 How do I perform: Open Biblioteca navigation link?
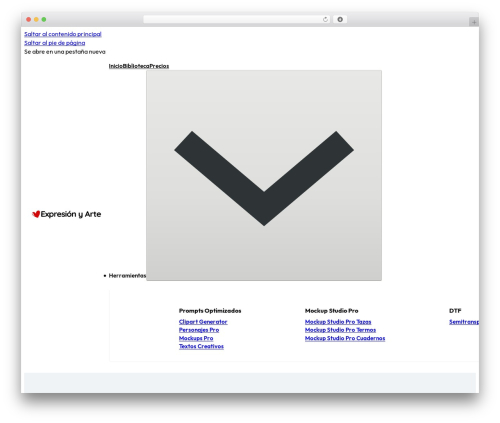[x=136, y=66]
